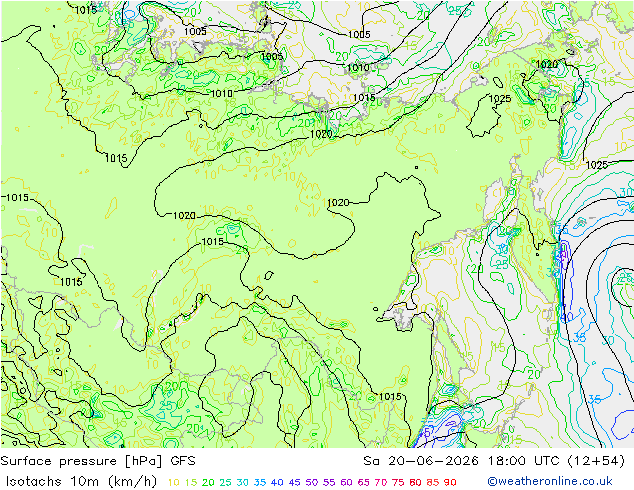Select red legend value 80 in isotachs scale
Image resolution: width=634 pixels, height=490 pixels.
click(415, 482)
